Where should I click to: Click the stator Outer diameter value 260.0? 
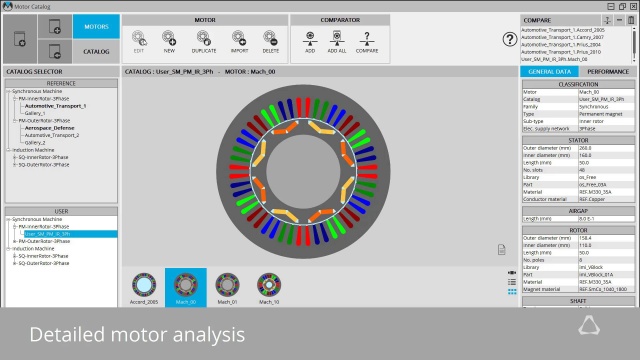coord(607,148)
